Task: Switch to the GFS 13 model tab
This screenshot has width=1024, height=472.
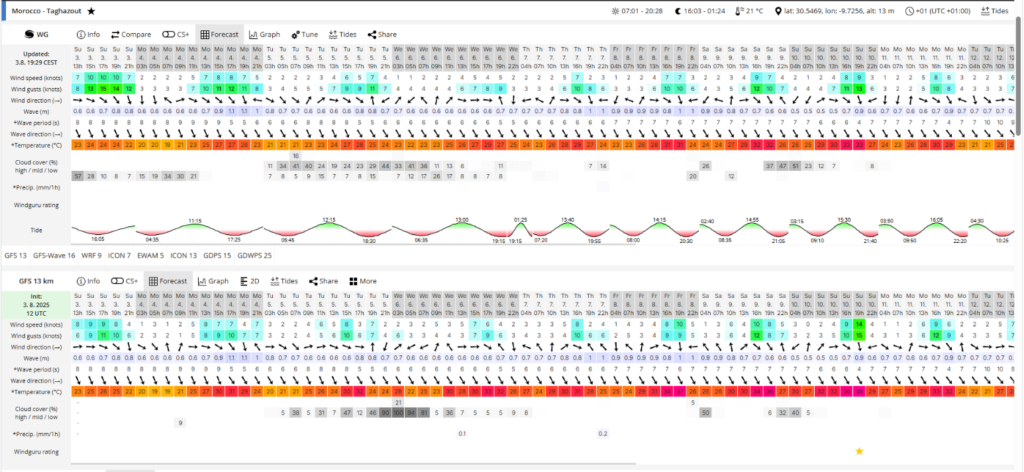Action: (x=15, y=255)
